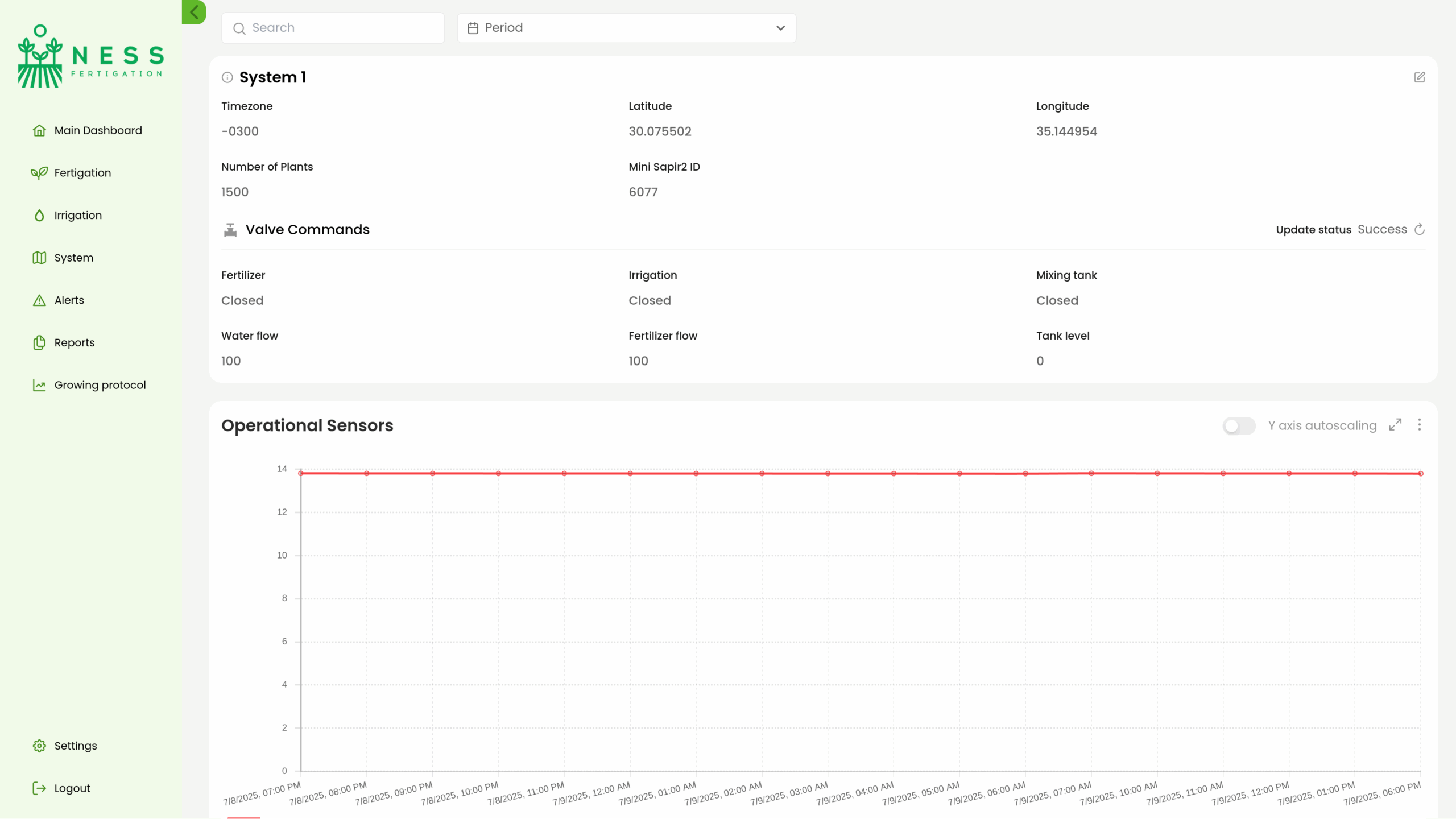Click the info icon beside System 1
This screenshot has width=1456, height=819.
(x=227, y=77)
